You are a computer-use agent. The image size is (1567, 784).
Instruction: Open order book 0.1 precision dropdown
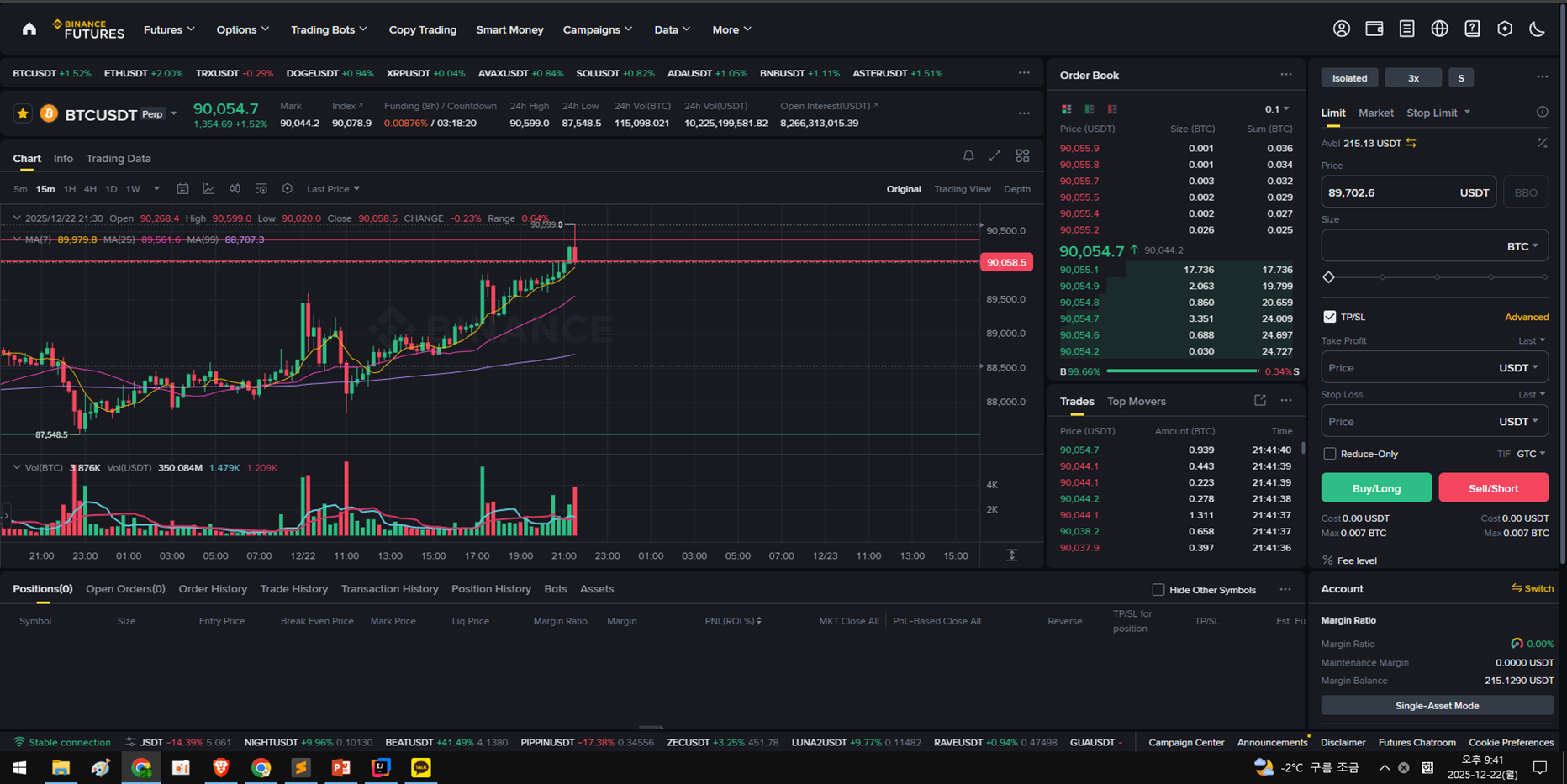(1276, 109)
